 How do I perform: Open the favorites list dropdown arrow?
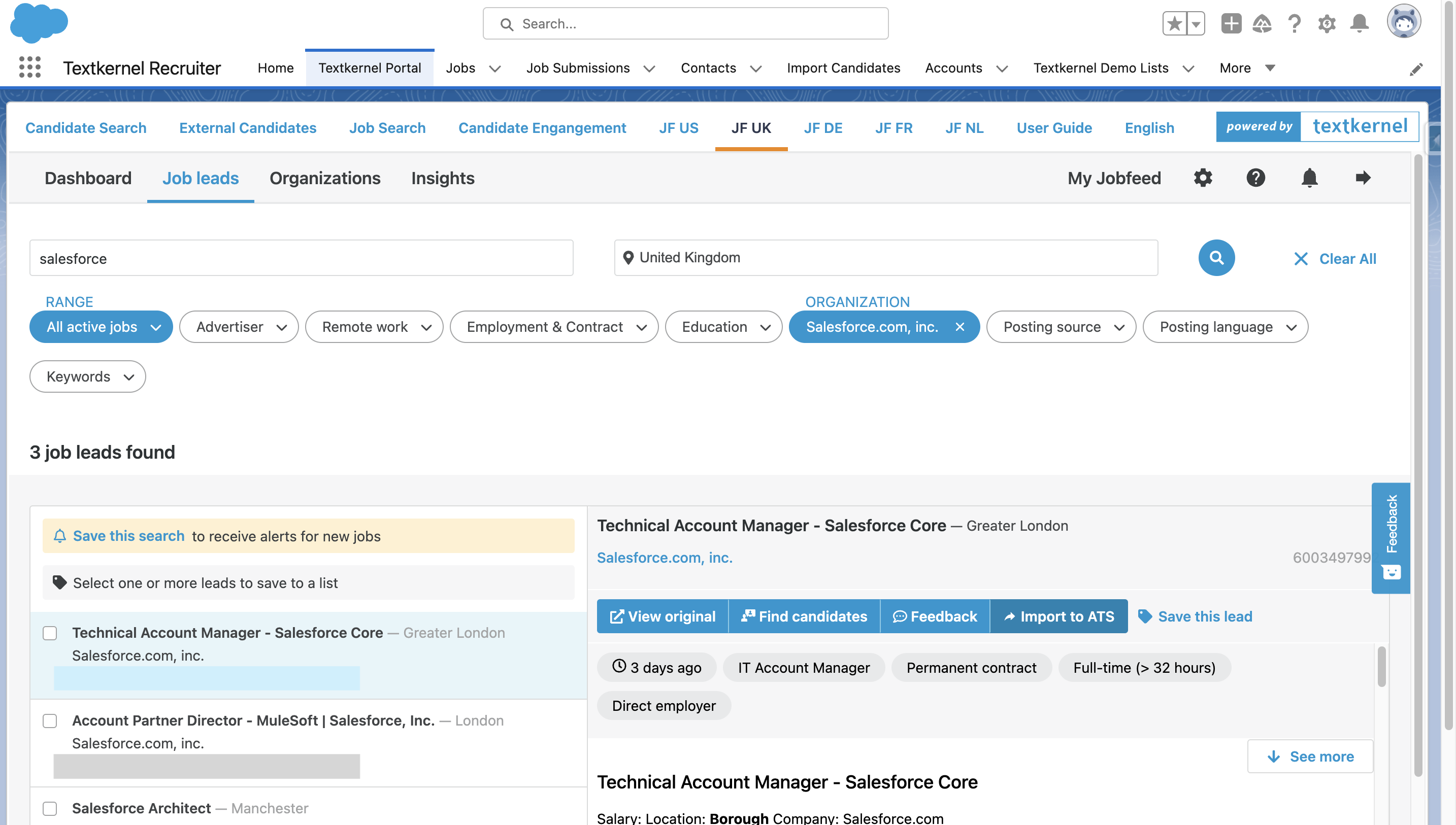coord(1195,24)
